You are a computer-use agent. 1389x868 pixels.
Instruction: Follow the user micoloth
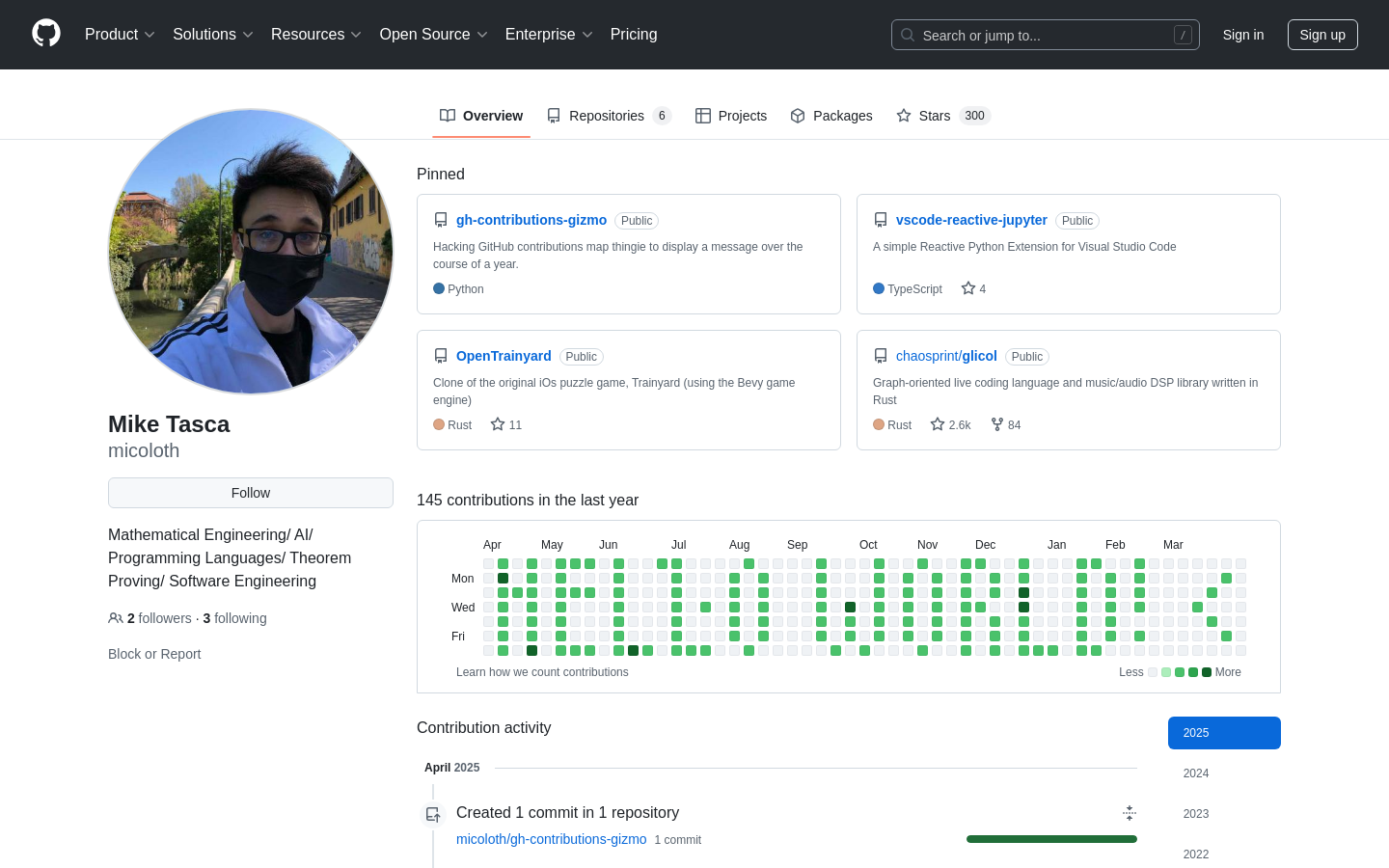point(251,493)
